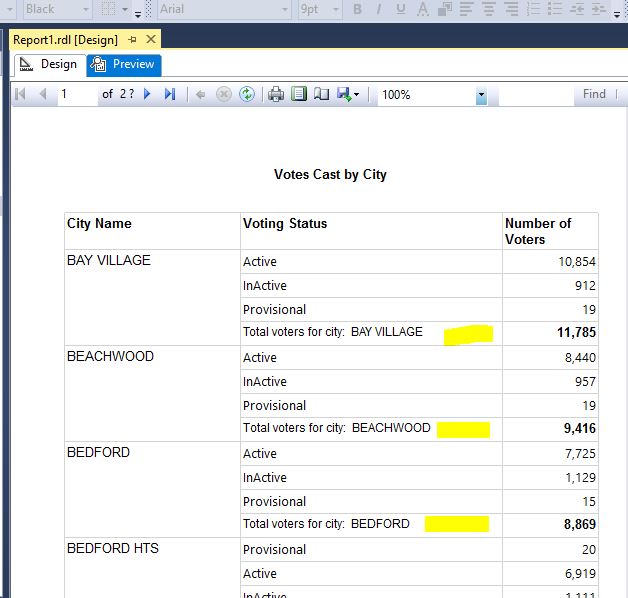Viewport: 628px width, 598px height.
Task: Click the Refresh report icon
Action: pyautogui.click(x=246, y=94)
